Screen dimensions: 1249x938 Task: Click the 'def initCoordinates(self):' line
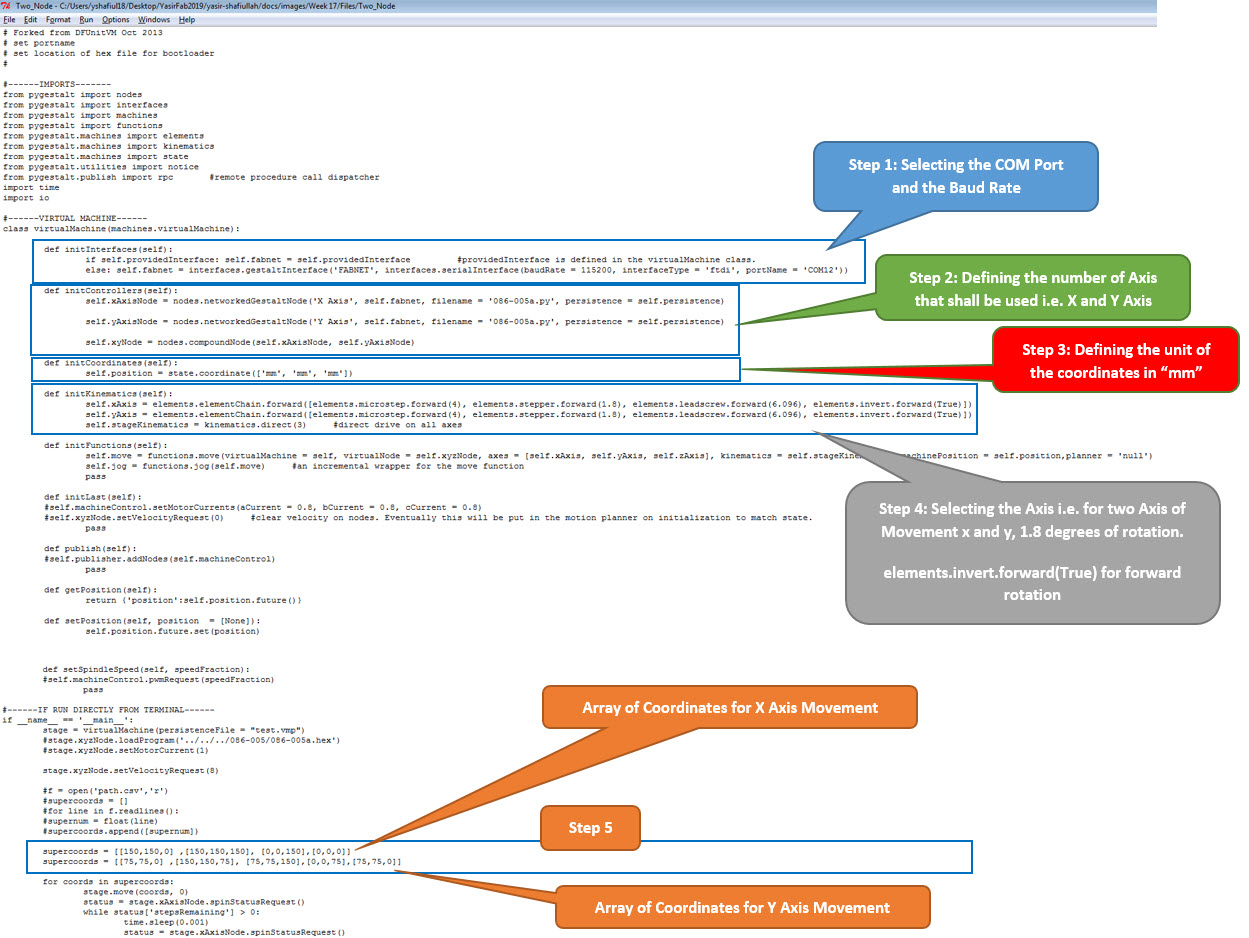[111, 362]
